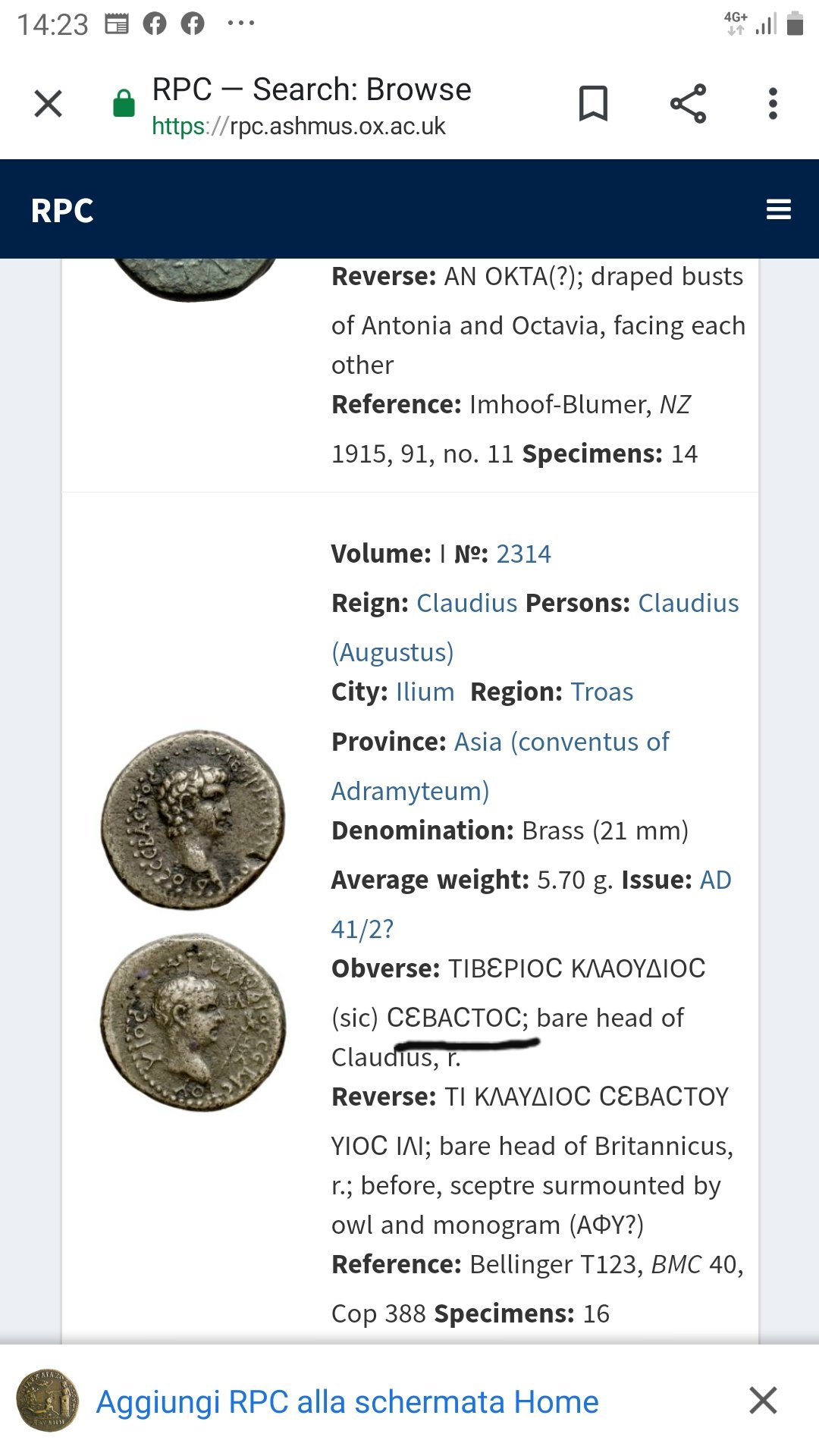The height and width of the screenshot is (1456, 819).
Task: Expand the RPC hamburger menu
Action: (779, 209)
